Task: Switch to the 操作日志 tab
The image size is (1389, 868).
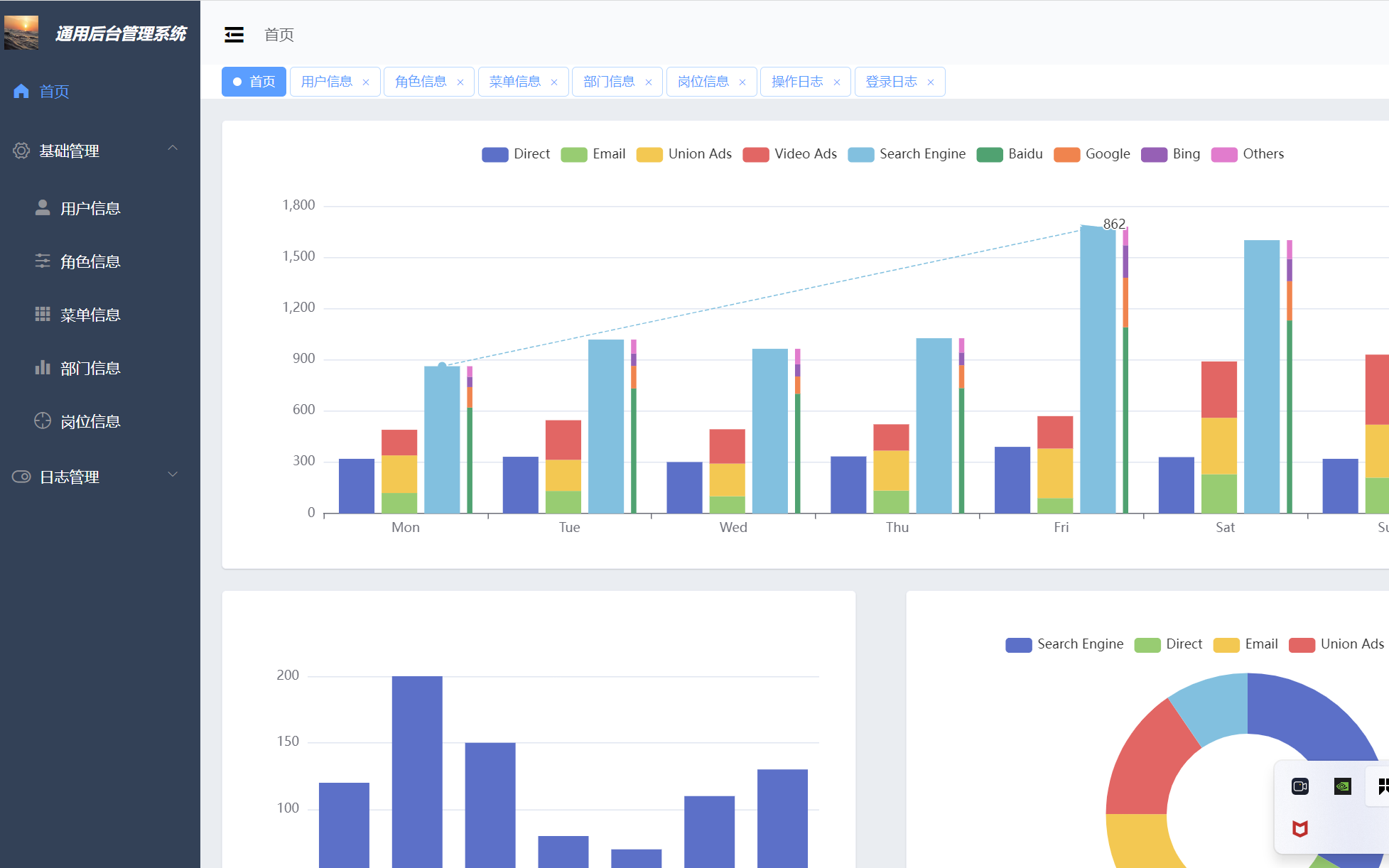Action: point(796,82)
